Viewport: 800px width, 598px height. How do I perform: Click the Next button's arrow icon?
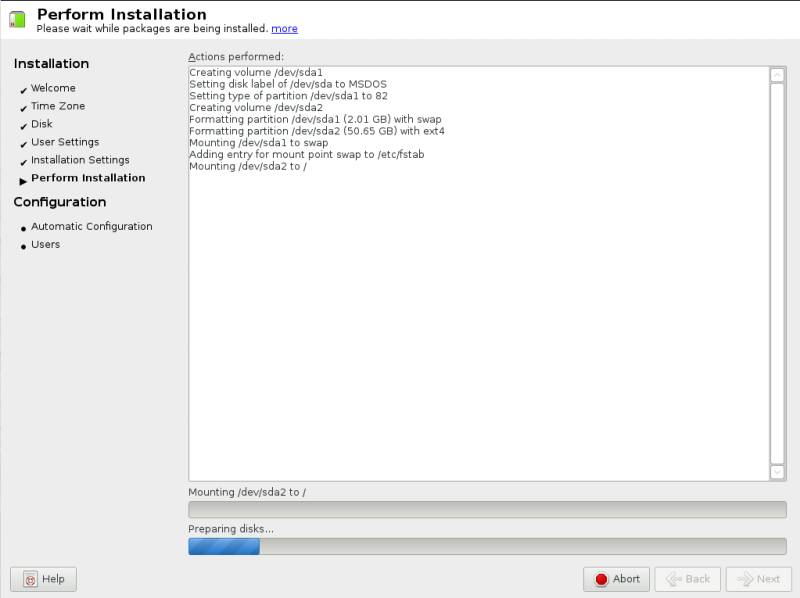pos(745,579)
